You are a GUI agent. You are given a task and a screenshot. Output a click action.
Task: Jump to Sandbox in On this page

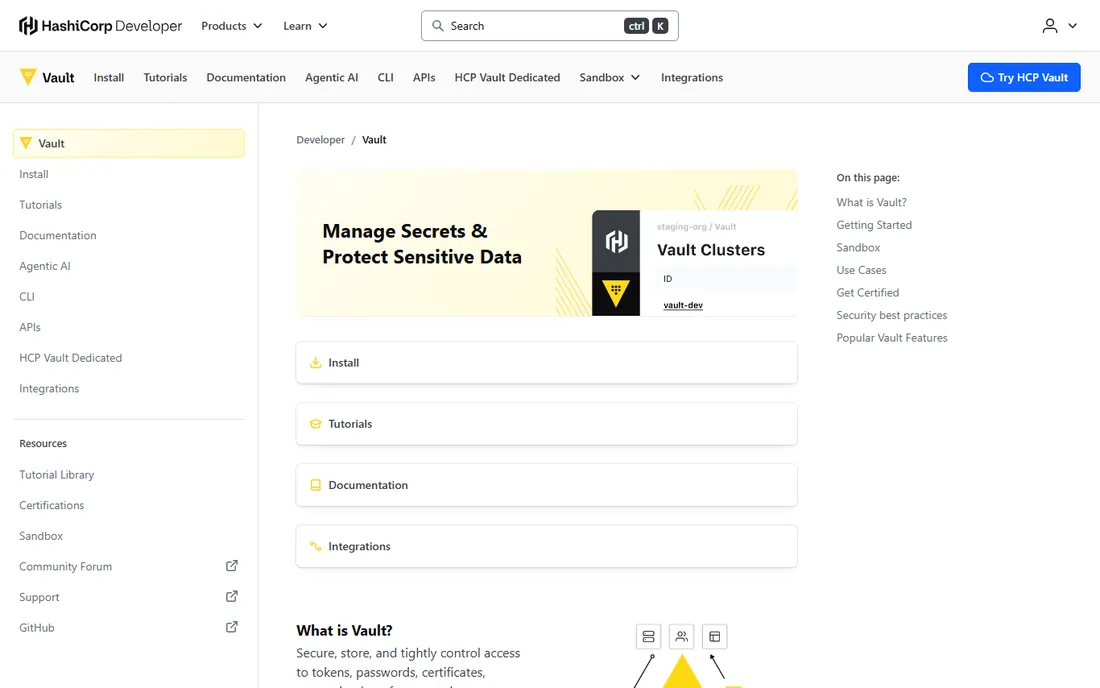858,248
